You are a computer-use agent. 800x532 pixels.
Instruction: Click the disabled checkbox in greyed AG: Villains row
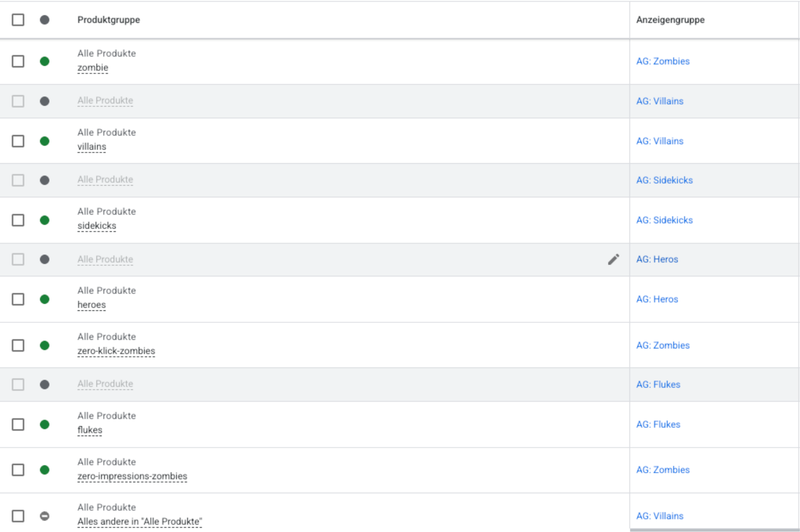tap(18, 101)
